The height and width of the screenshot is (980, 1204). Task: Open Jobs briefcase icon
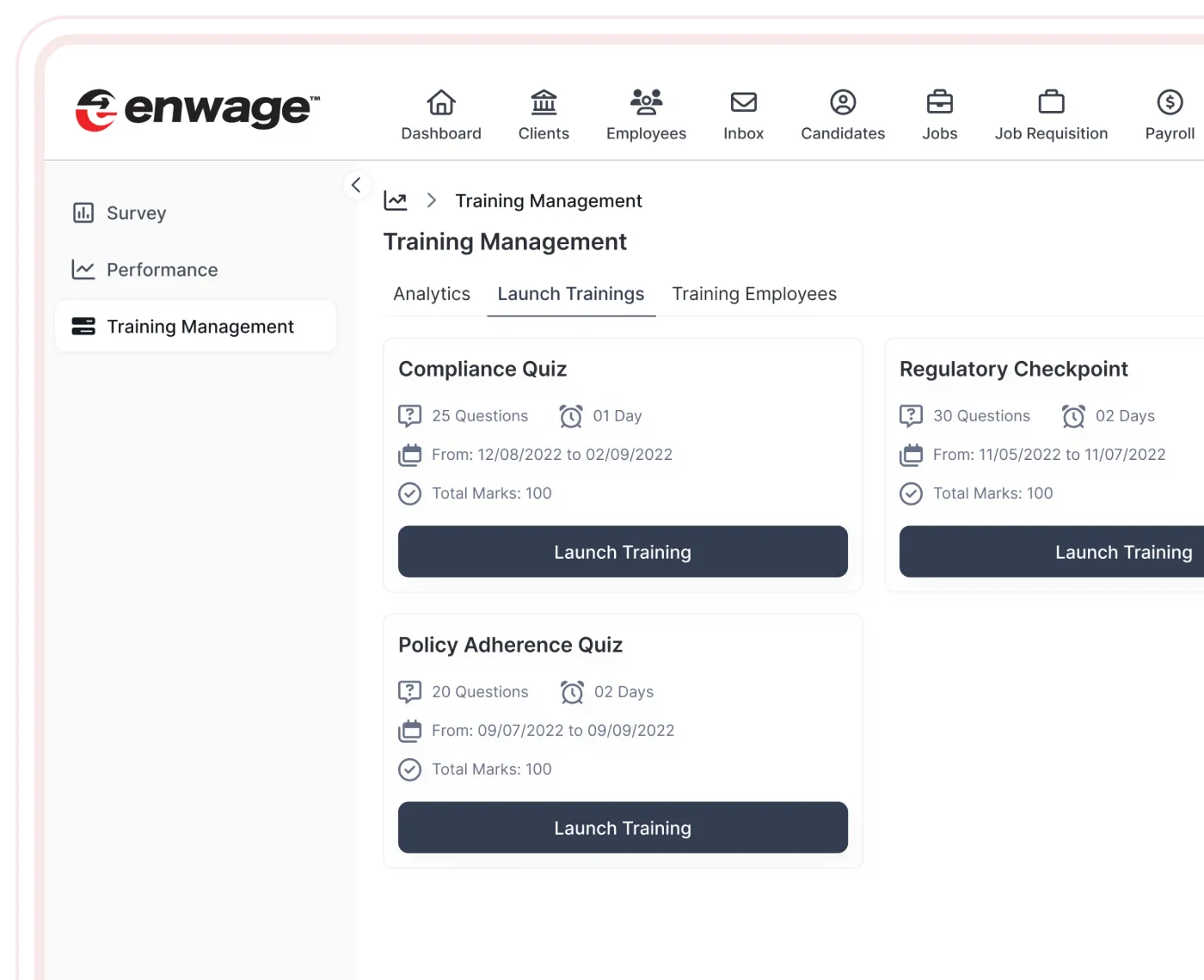939,102
